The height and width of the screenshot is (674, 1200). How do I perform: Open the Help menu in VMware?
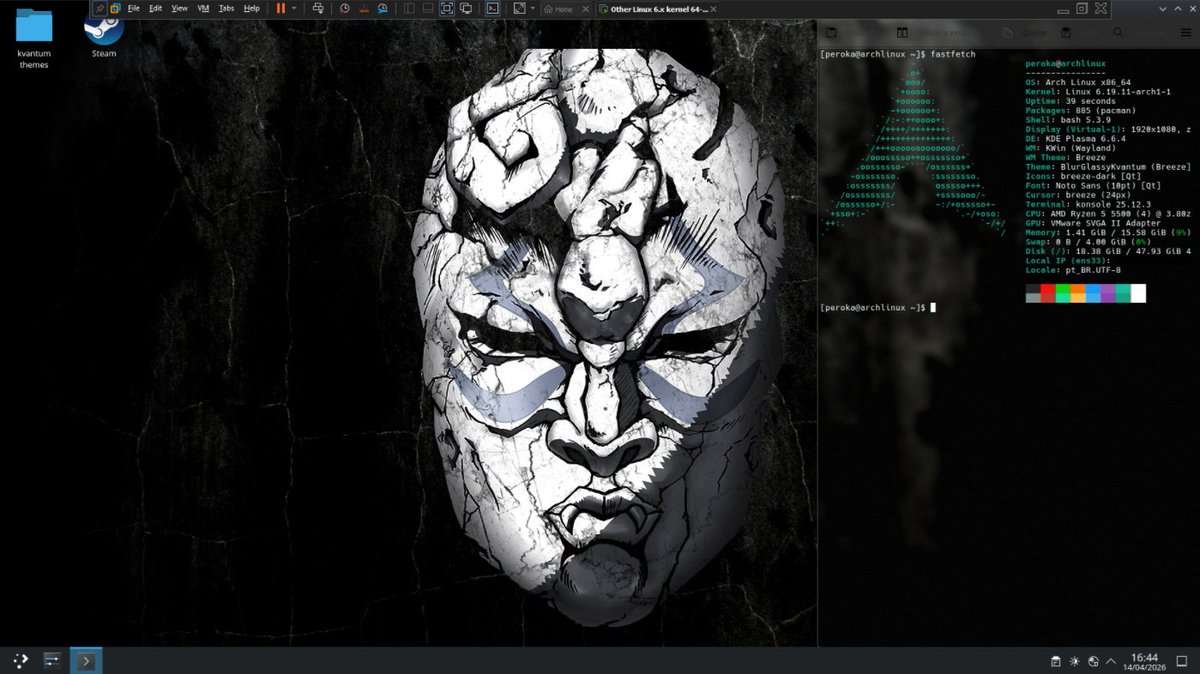(252, 8)
